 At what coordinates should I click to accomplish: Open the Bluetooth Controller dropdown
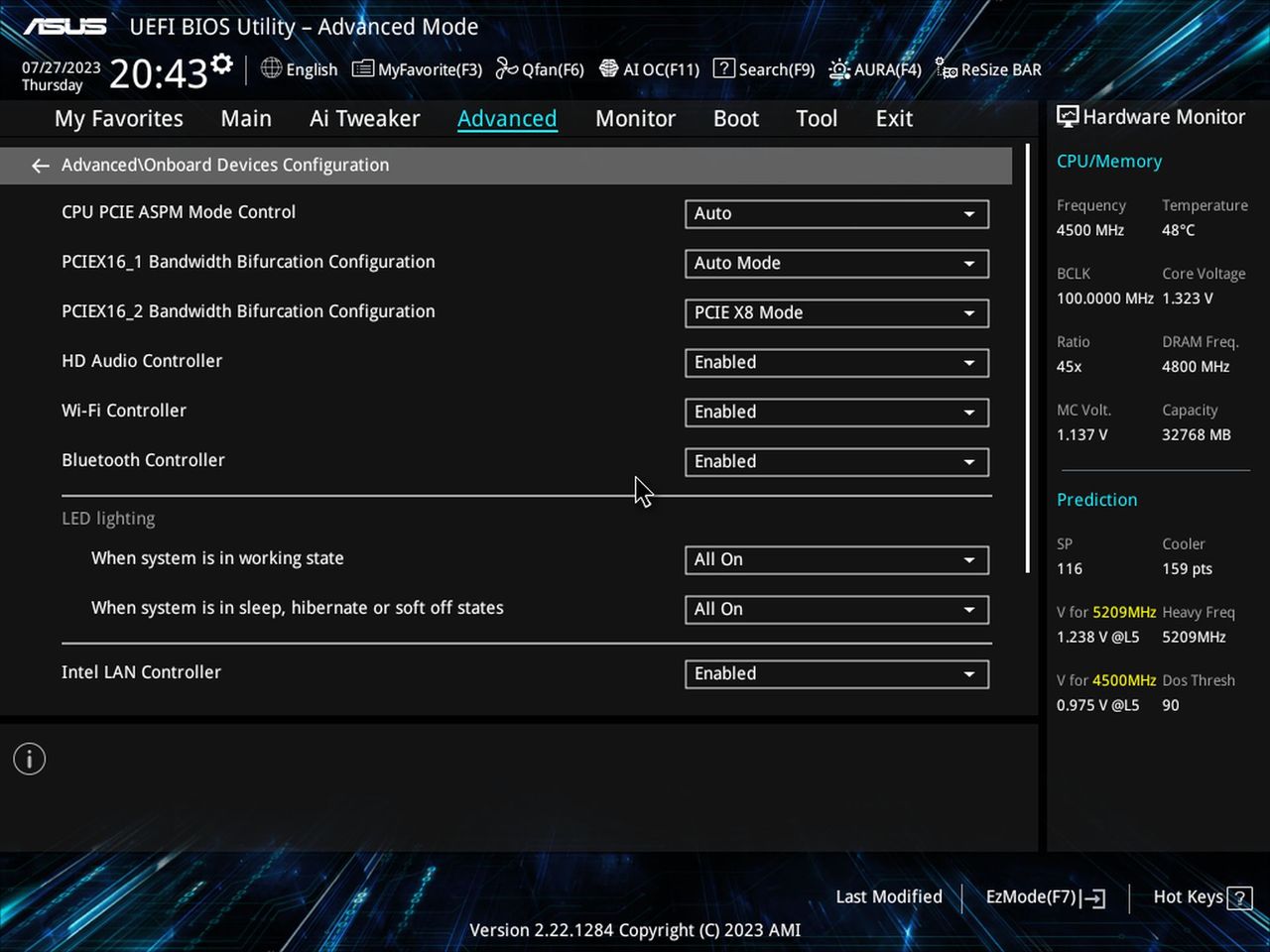836,462
